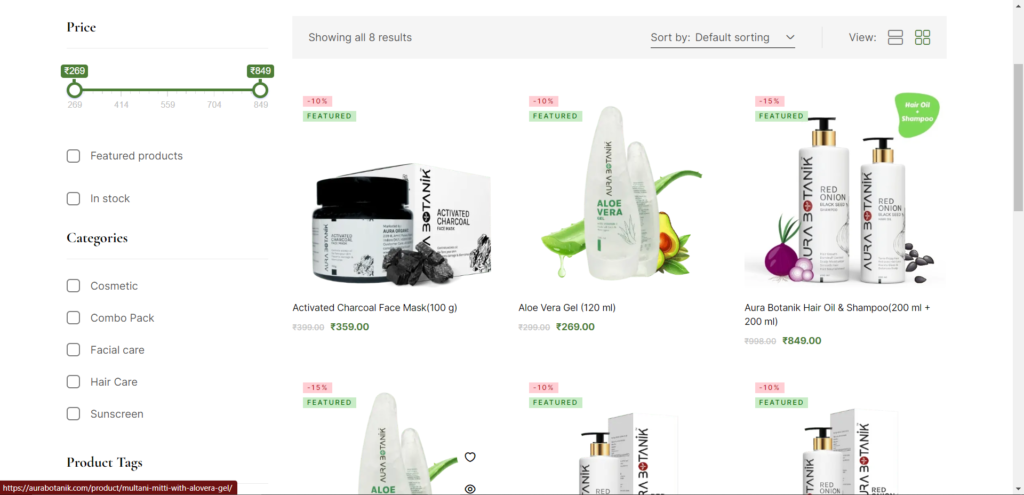
Task: Open the Sort by Default sorting dropdown
Action: [723, 38]
